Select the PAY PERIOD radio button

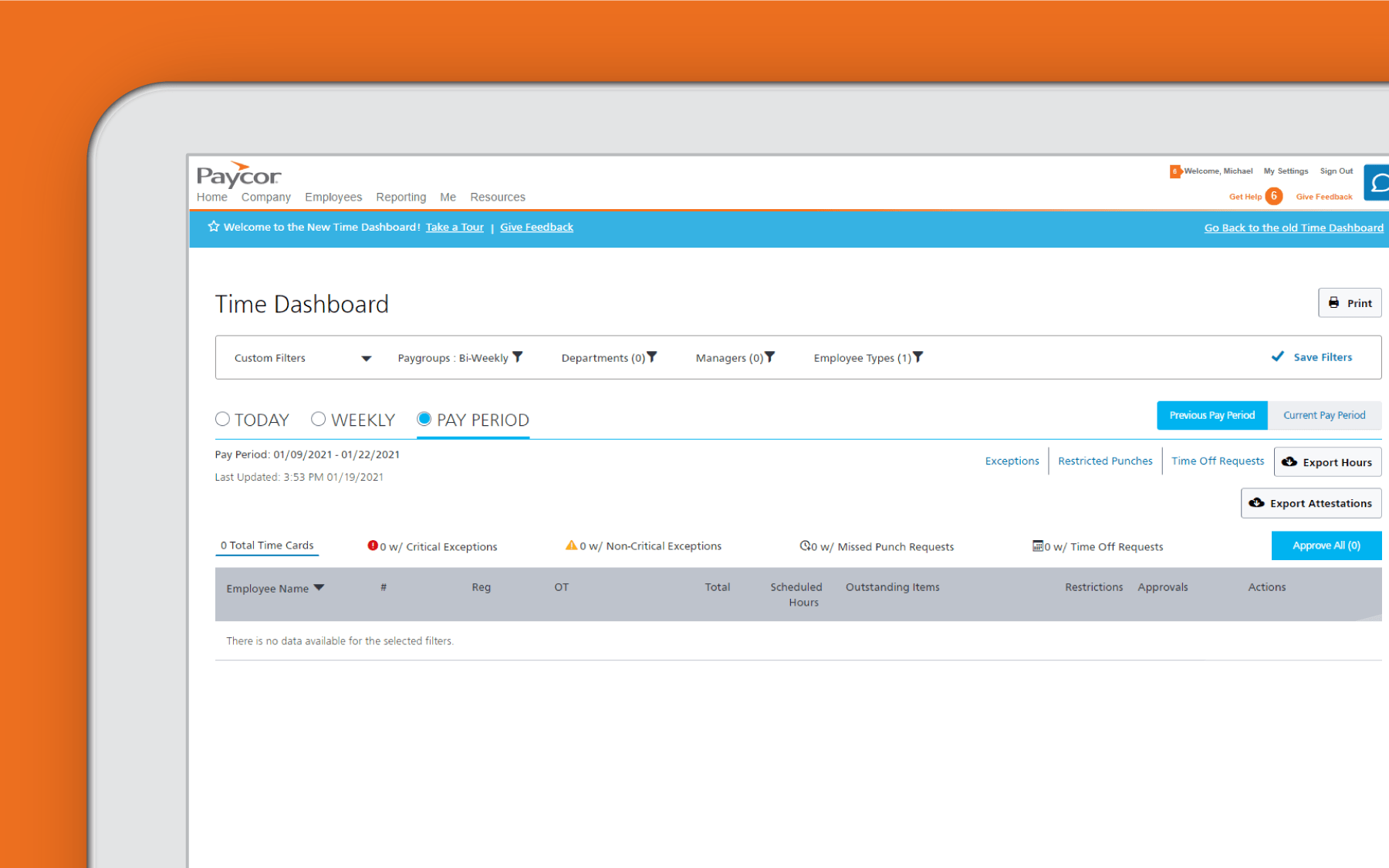[x=424, y=419]
